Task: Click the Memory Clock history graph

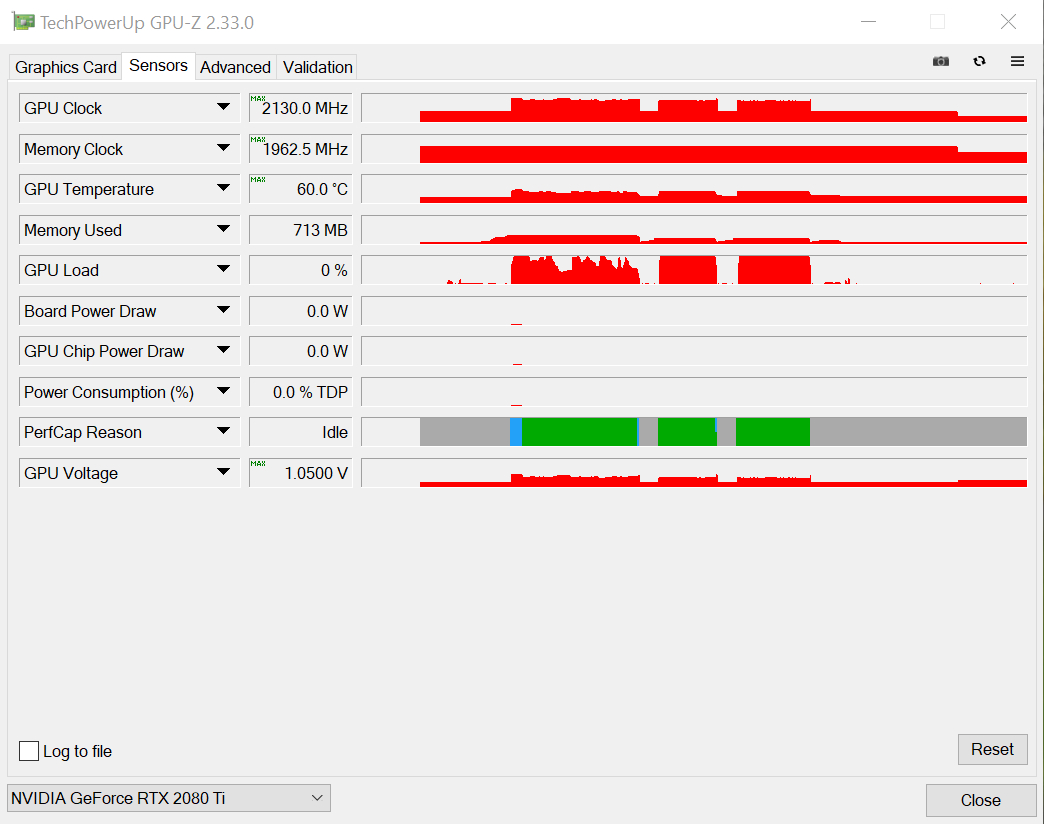Action: click(x=694, y=148)
